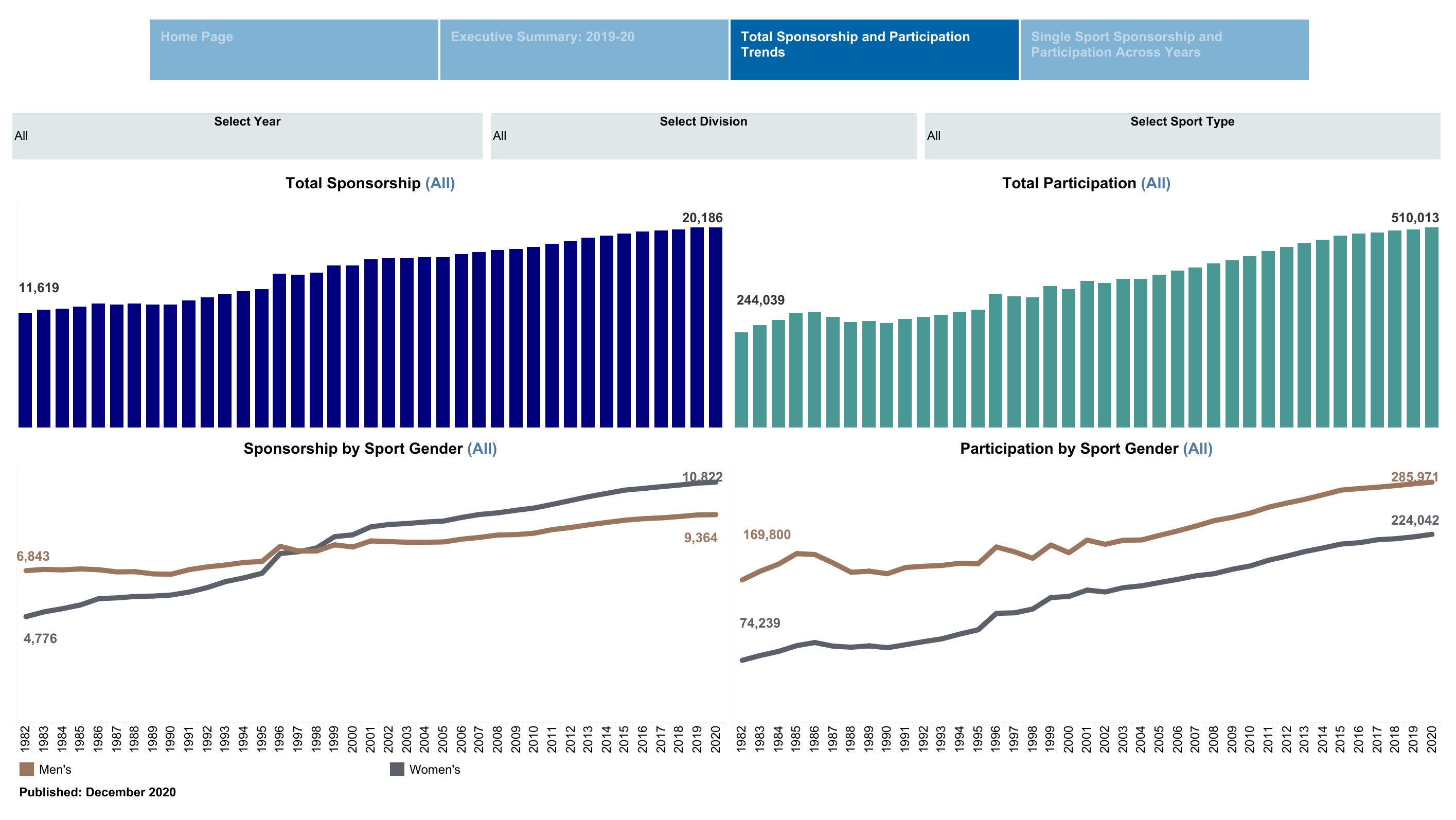Screen dimensions: 1456x820
Task: Click the 2020 bar in Total Participation
Action: coord(1431,328)
